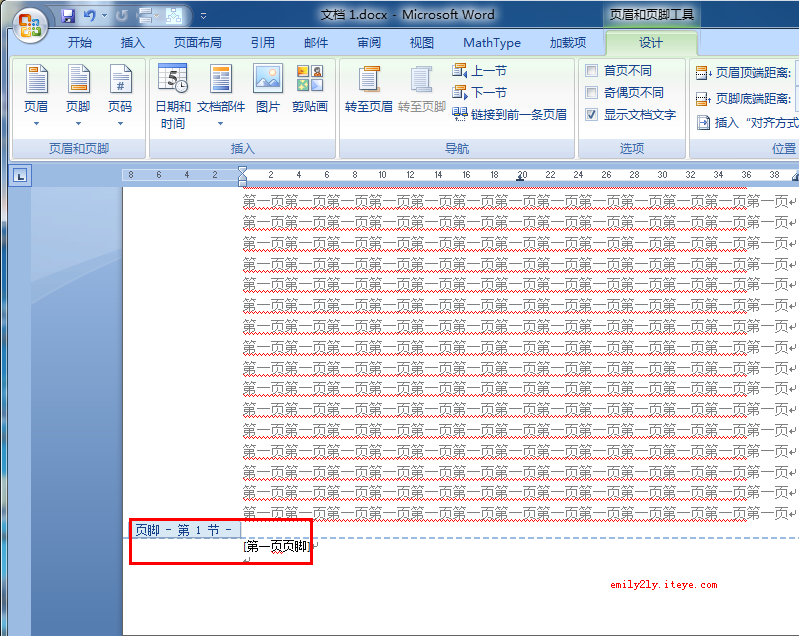Screen dimensions: 799x636
Task: Open the MathType tab
Action: coord(492,43)
